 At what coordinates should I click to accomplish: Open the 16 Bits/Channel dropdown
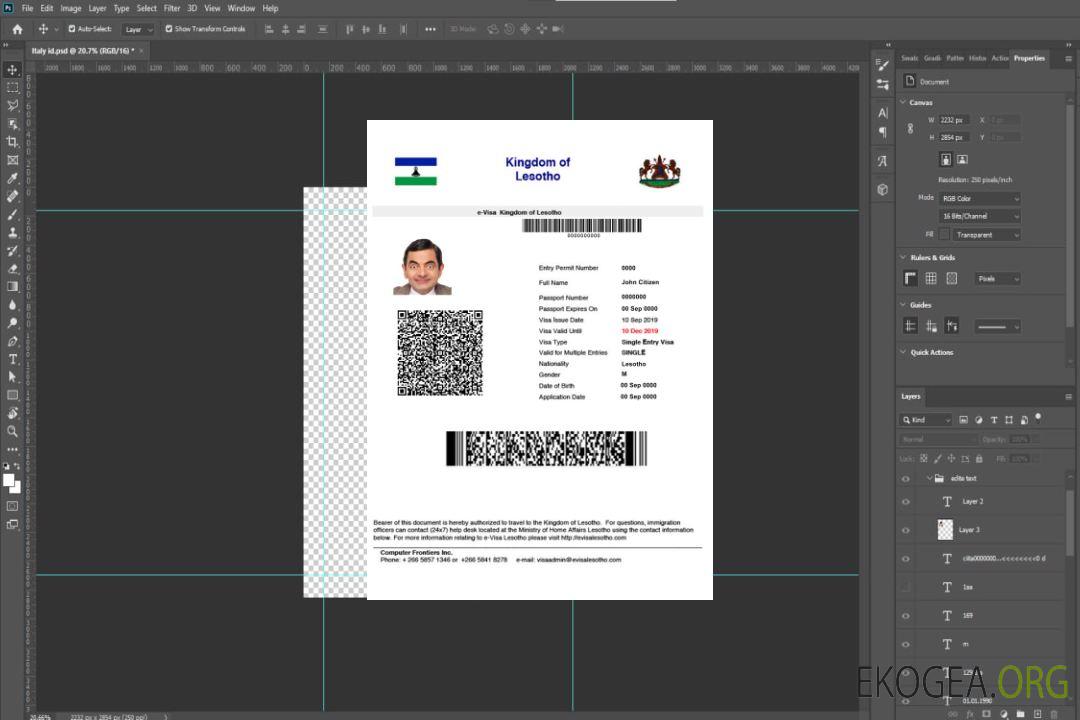click(980, 216)
